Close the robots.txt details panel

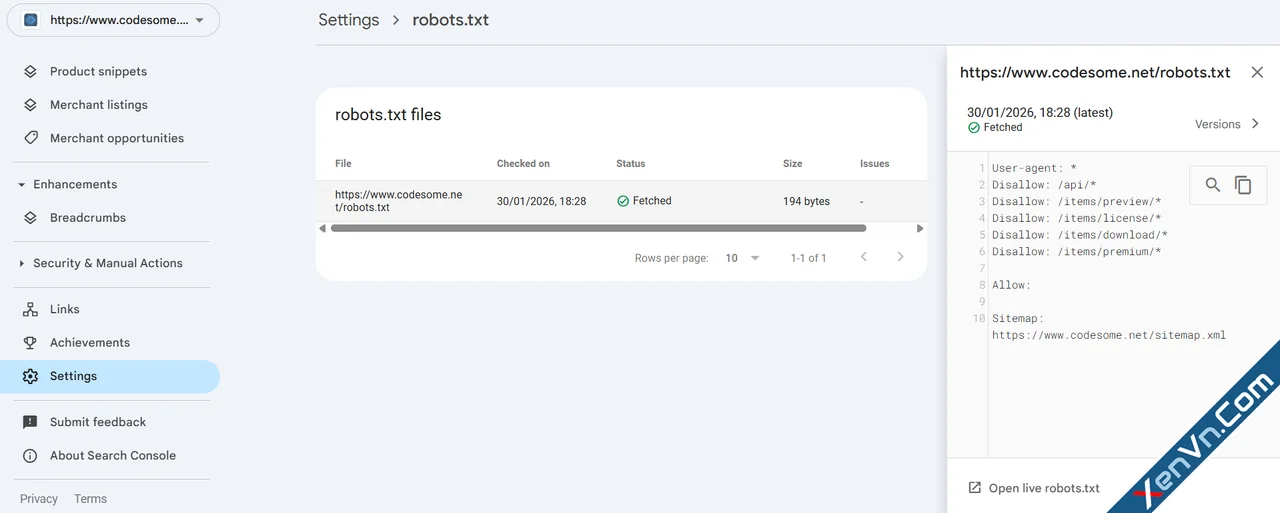(1257, 72)
